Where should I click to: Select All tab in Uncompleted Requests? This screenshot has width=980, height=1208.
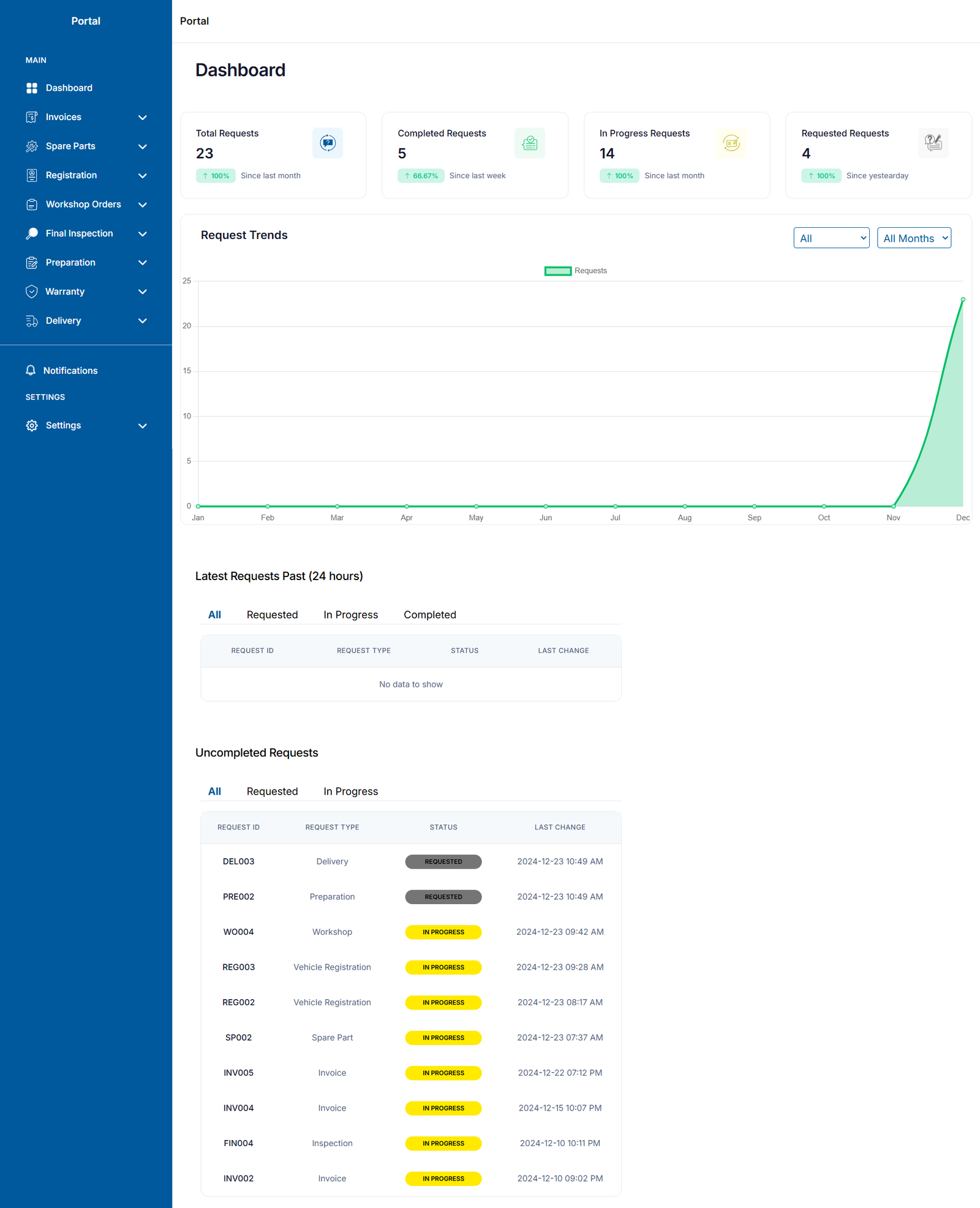(214, 791)
